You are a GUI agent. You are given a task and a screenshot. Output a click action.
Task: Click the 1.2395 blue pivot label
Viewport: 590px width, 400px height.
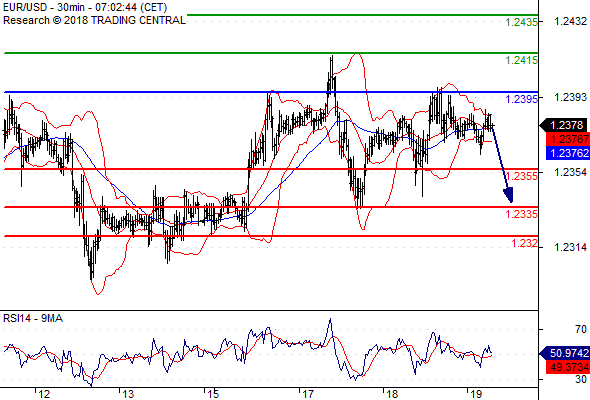coord(522,99)
